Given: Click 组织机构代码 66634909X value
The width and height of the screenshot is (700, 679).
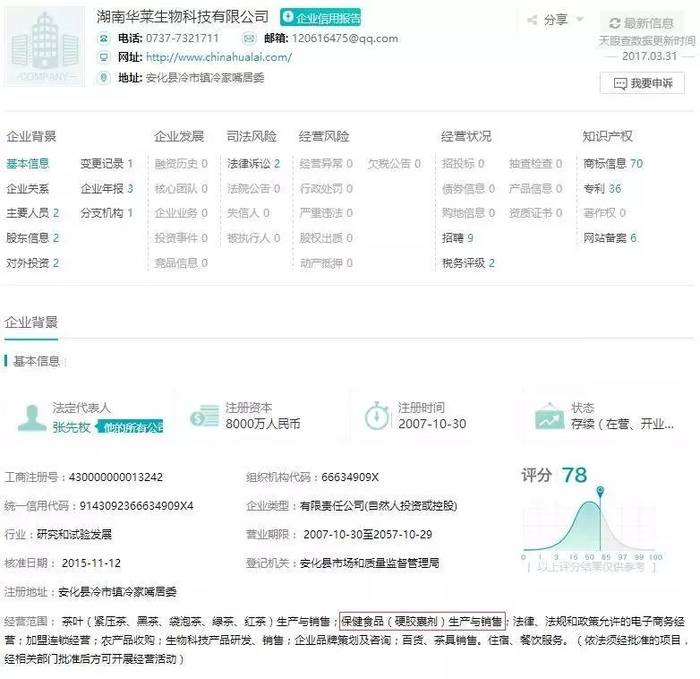Looking at the screenshot, I should pos(350,477).
